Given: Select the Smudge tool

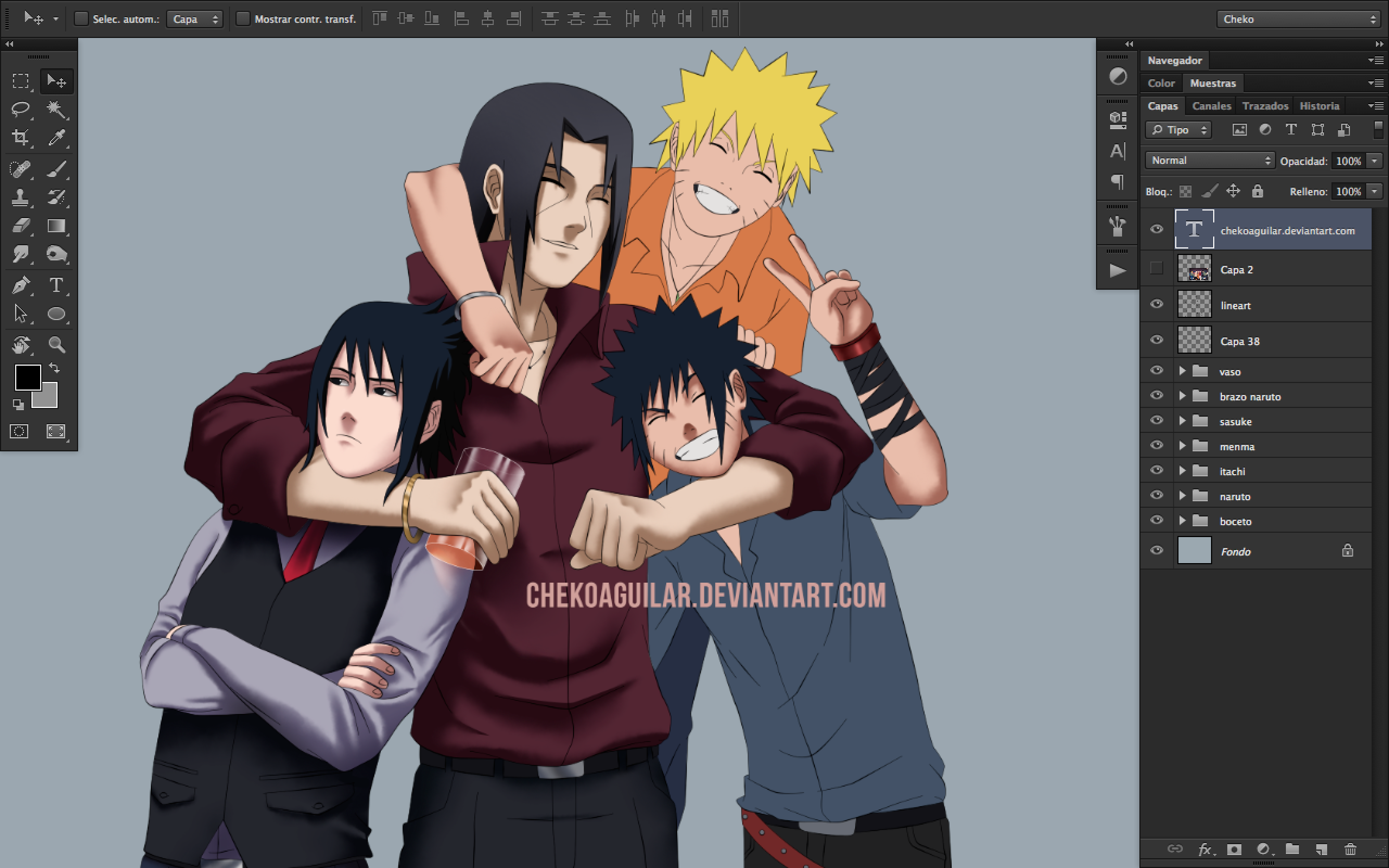Looking at the screenshot, I should tap(21, 254).
